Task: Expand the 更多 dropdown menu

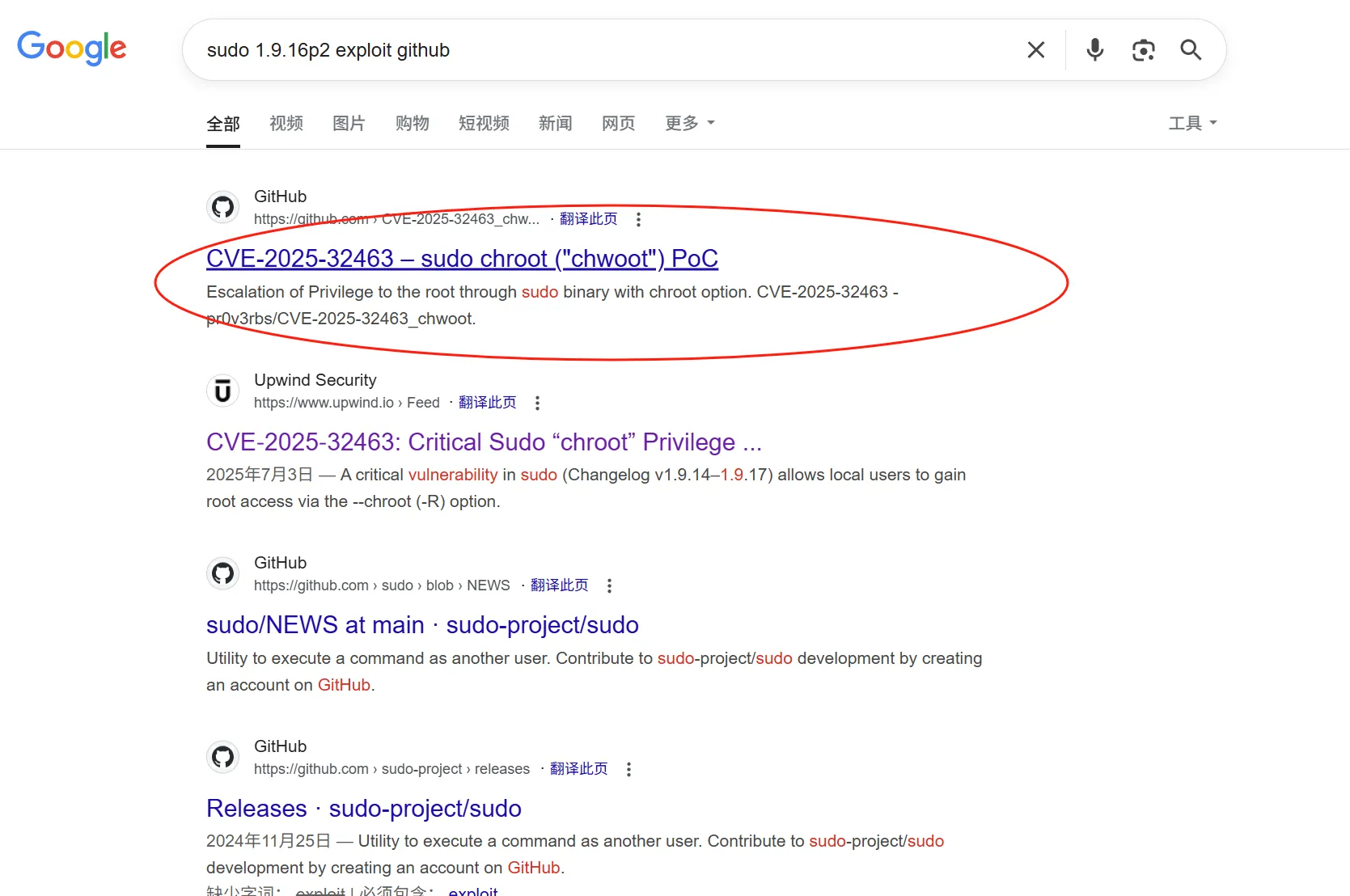Action: (689, 123)
